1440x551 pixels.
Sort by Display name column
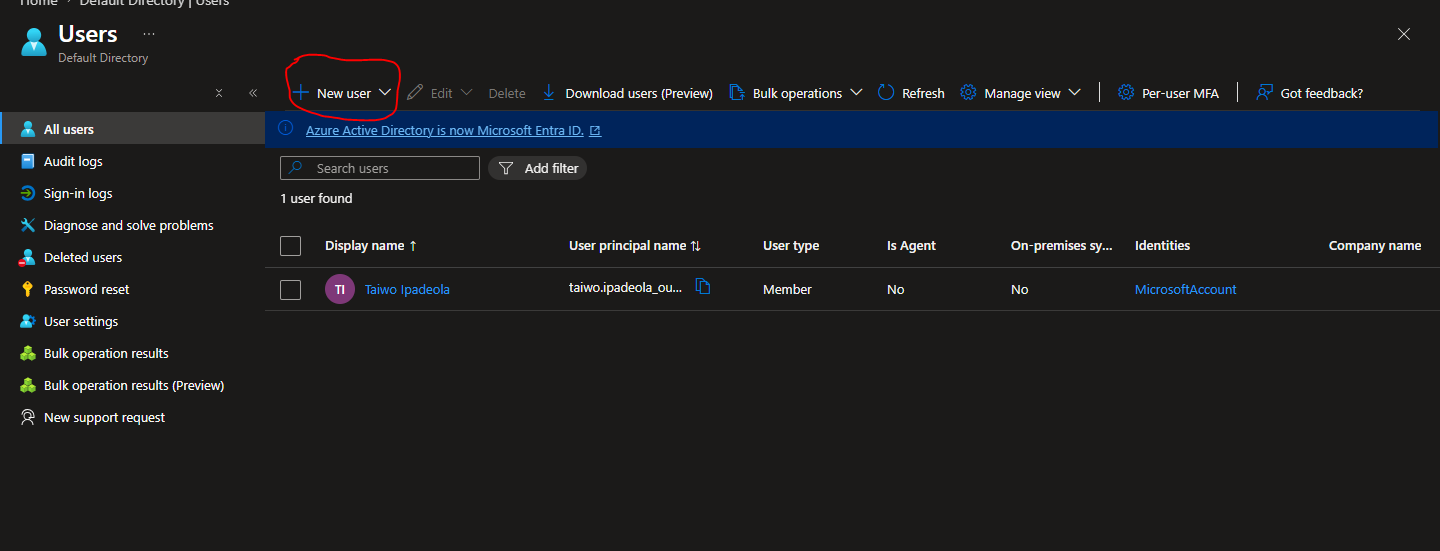[x=371, y=245]
